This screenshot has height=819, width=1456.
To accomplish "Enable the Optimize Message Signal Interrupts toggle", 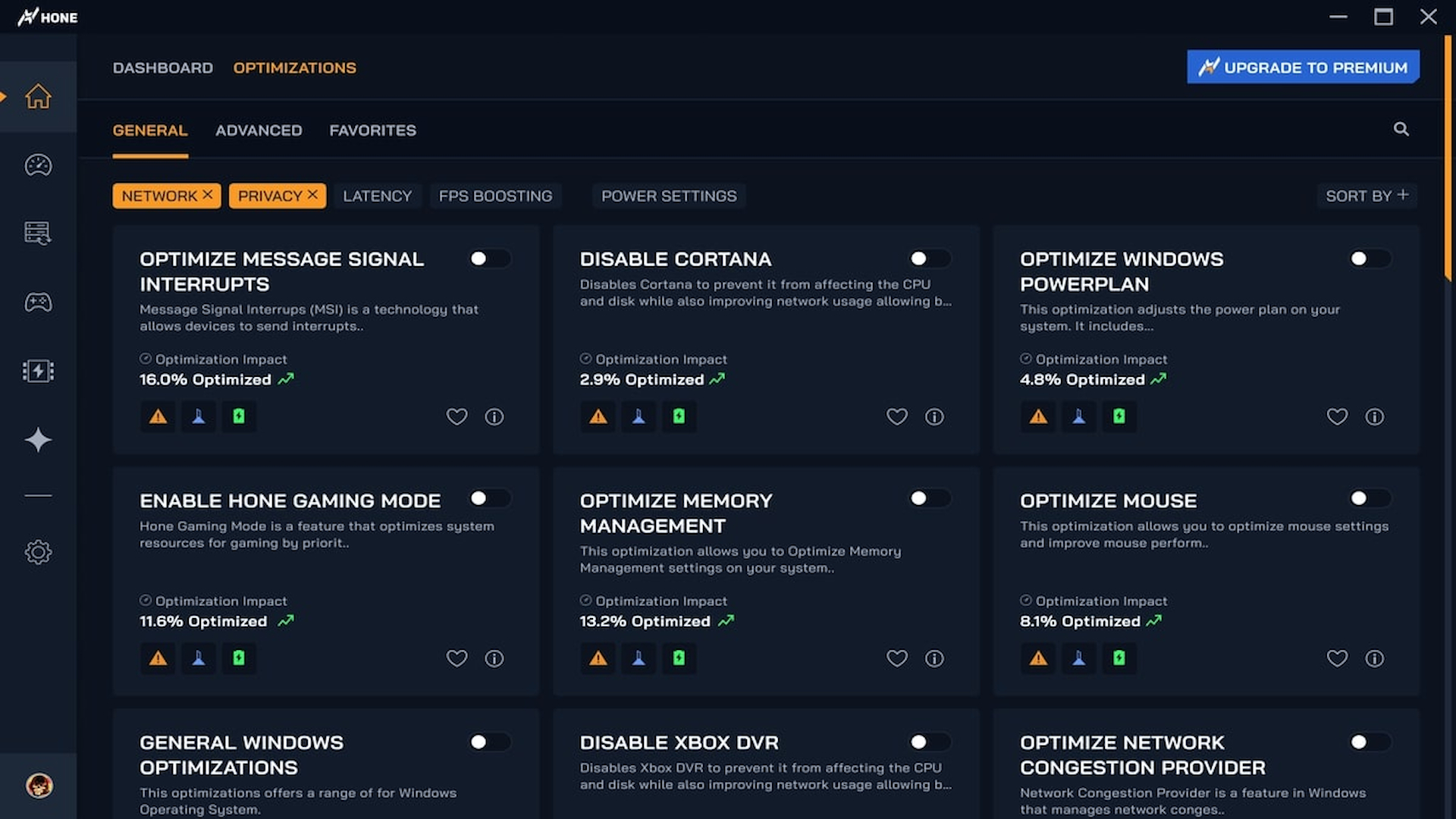I will click(490, 259).
